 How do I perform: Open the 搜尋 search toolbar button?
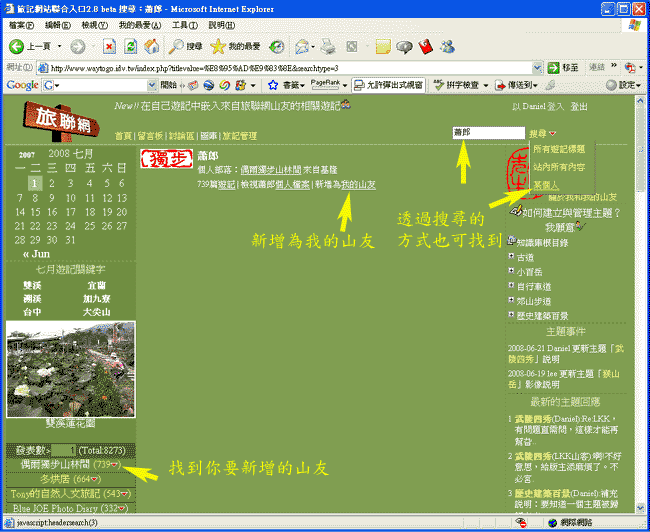coord(185,47)
